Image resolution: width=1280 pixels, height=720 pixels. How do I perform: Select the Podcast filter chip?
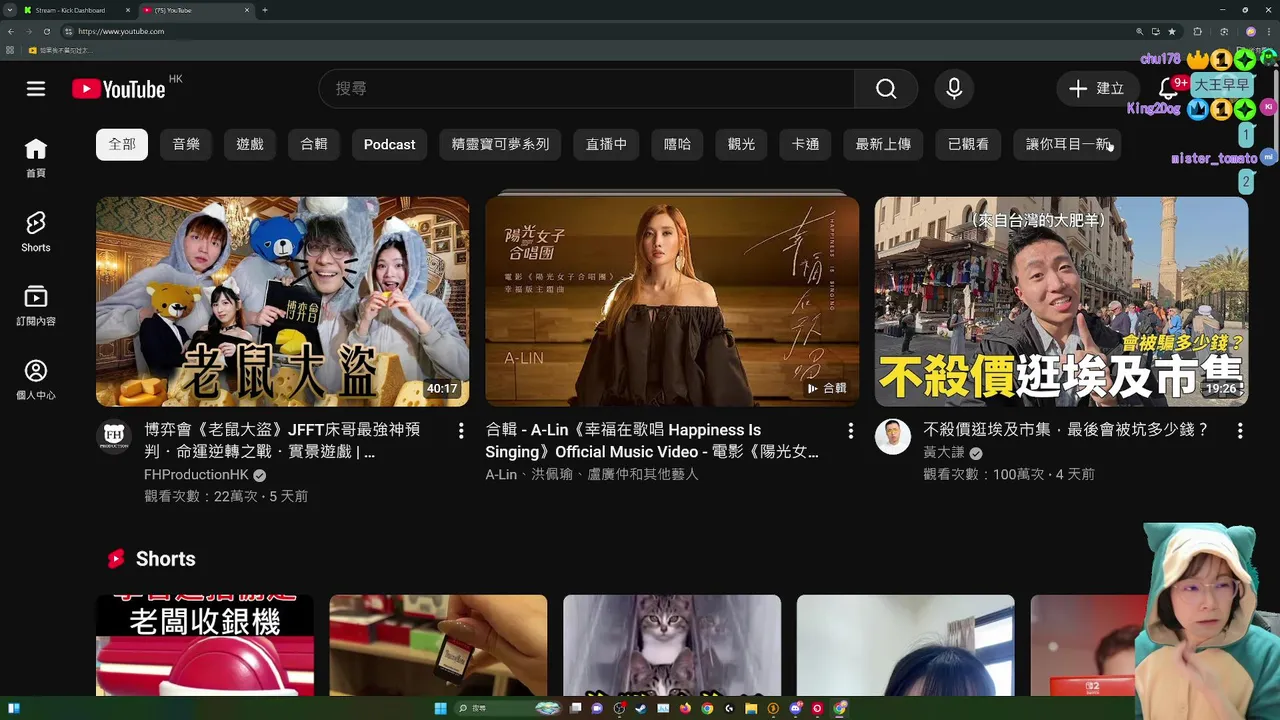pyautogui.click(x=389, y=144)
